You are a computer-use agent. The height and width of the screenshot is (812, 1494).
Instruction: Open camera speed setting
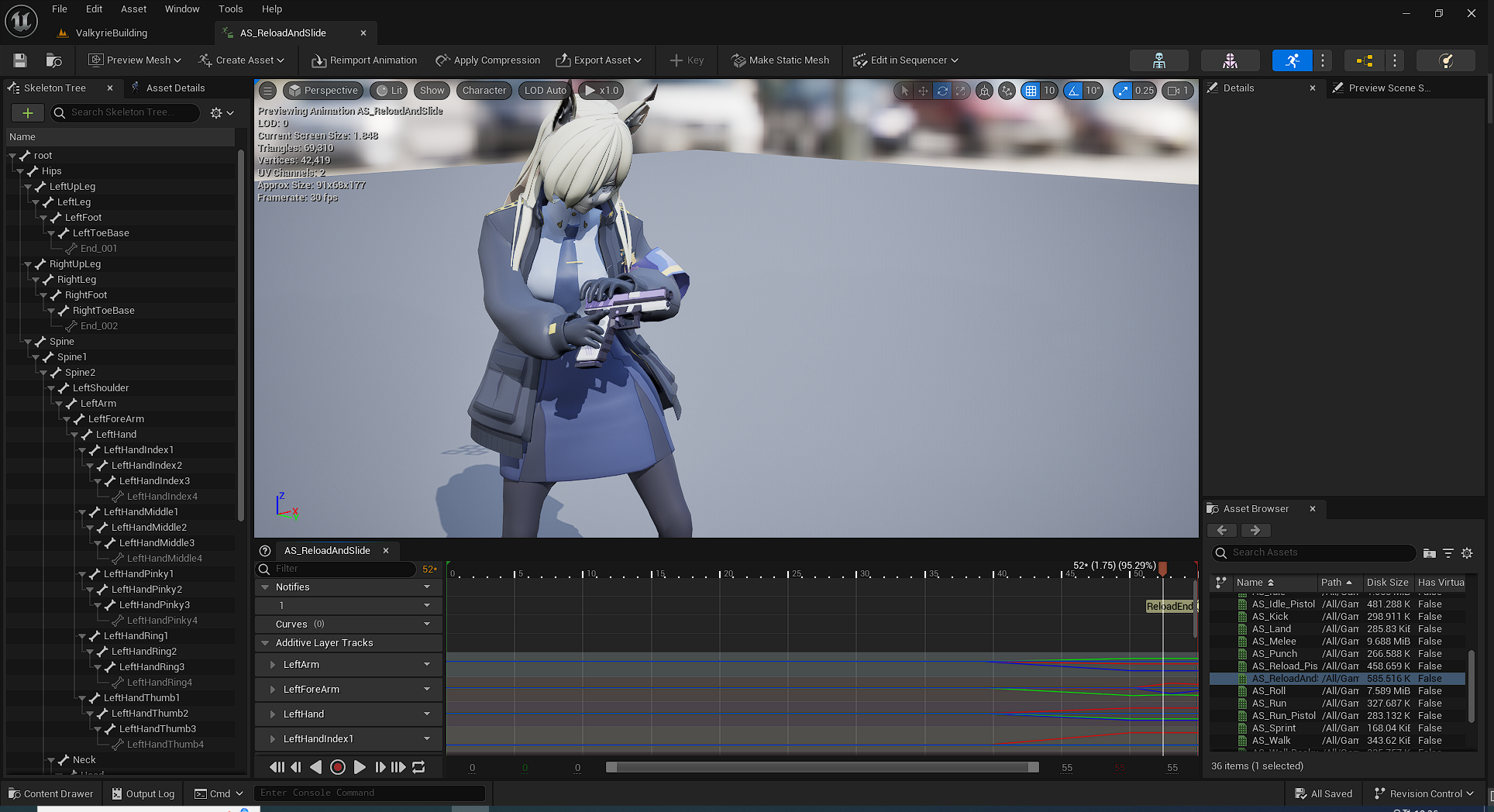click(x=1178, y=91)
